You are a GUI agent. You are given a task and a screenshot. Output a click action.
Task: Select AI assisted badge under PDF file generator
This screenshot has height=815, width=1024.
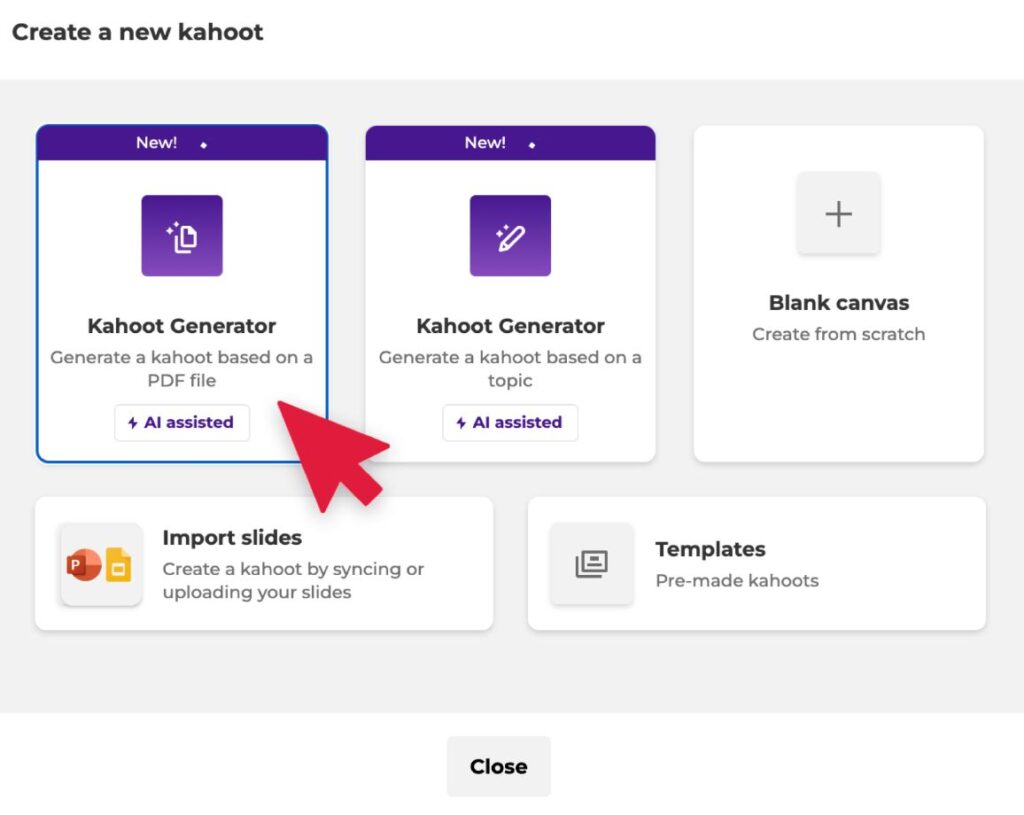coord(182,423)
